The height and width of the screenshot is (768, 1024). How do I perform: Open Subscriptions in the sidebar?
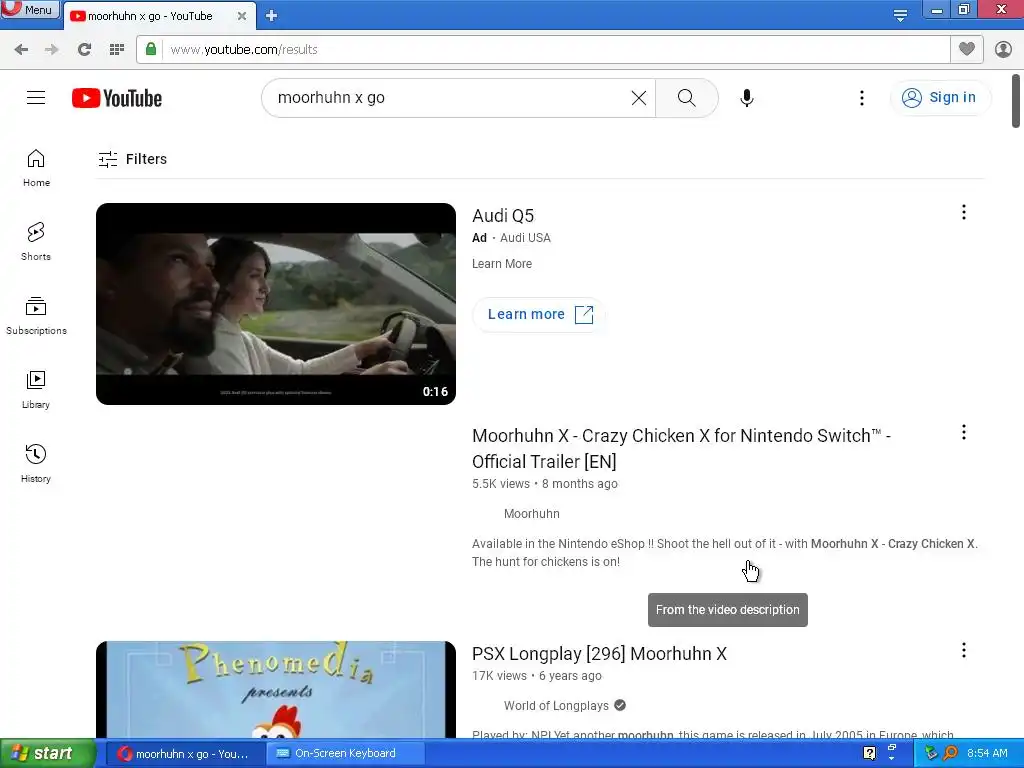36,315
